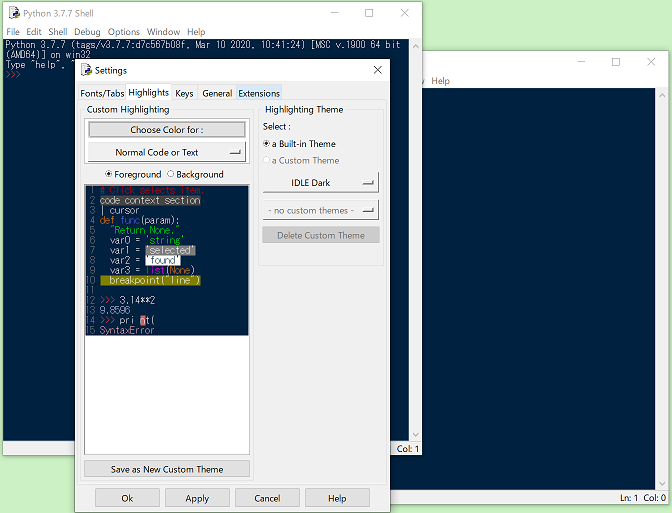Click the SyntaxError sample text
Viewport: 672px width, 513px height.
126,330
